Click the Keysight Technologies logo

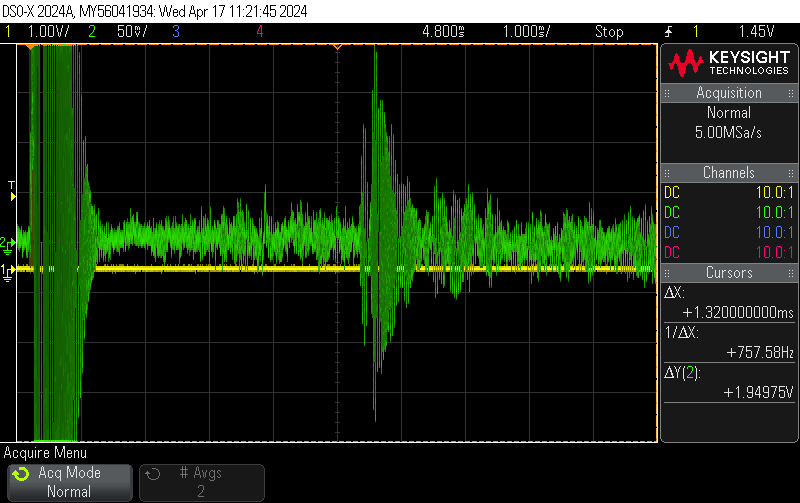pos(729,64)
